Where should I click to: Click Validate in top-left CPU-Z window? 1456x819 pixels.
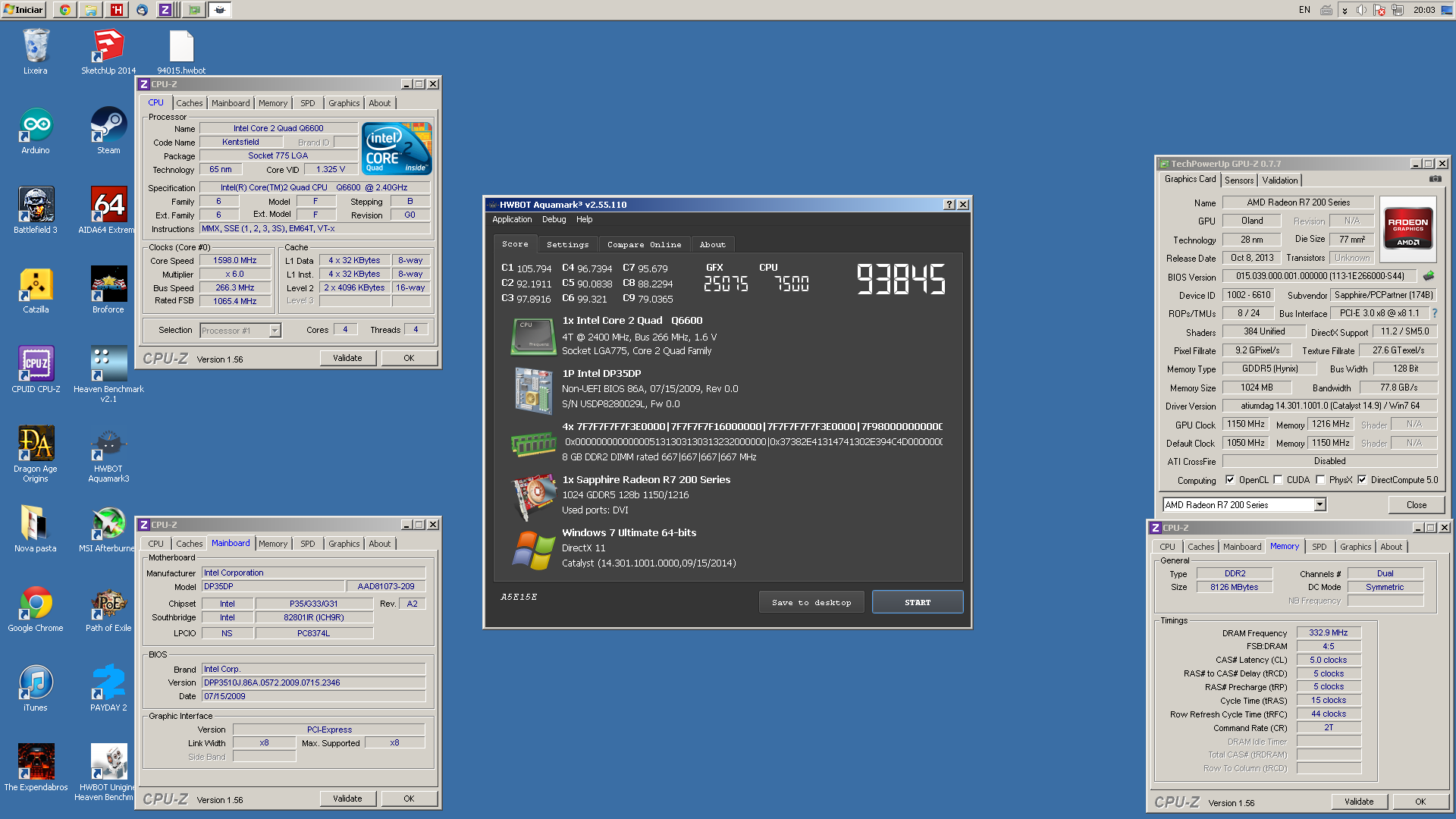(x=347, y=358)
